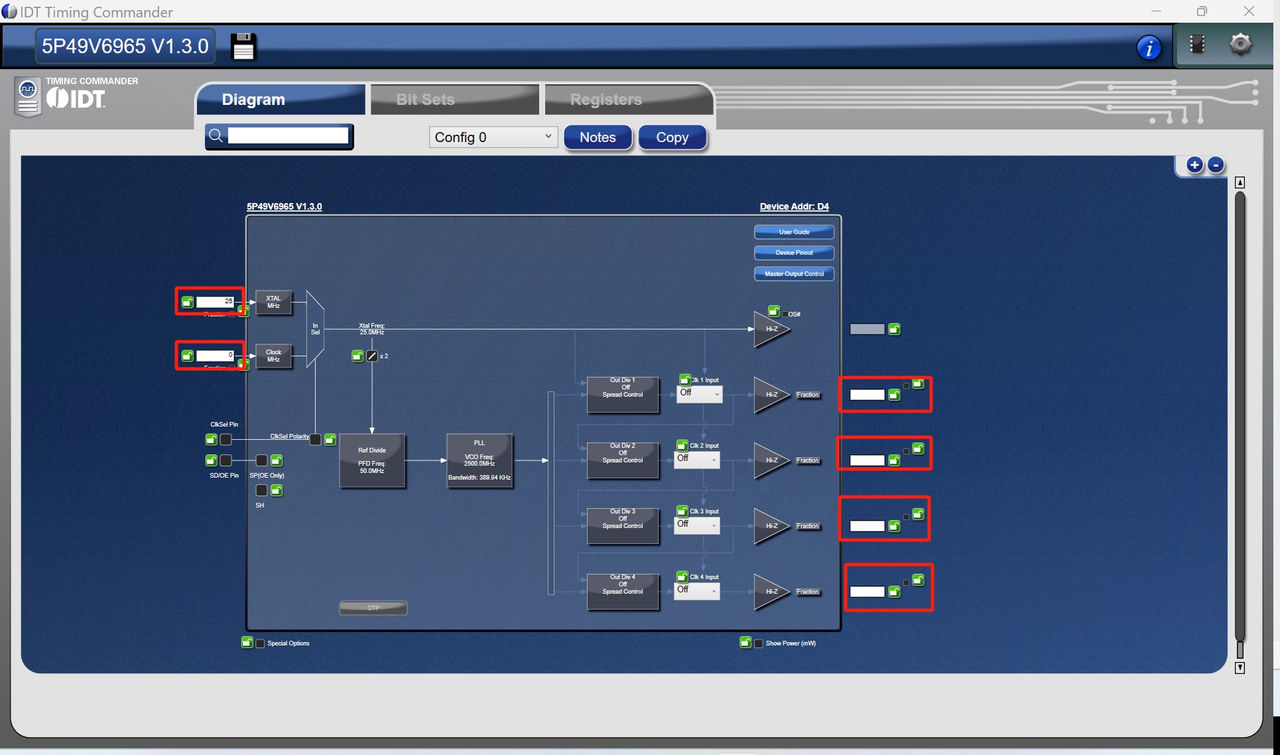Open the Out Div 1 block
Viewport: 1280px width, 755px height.
(622, 394)
